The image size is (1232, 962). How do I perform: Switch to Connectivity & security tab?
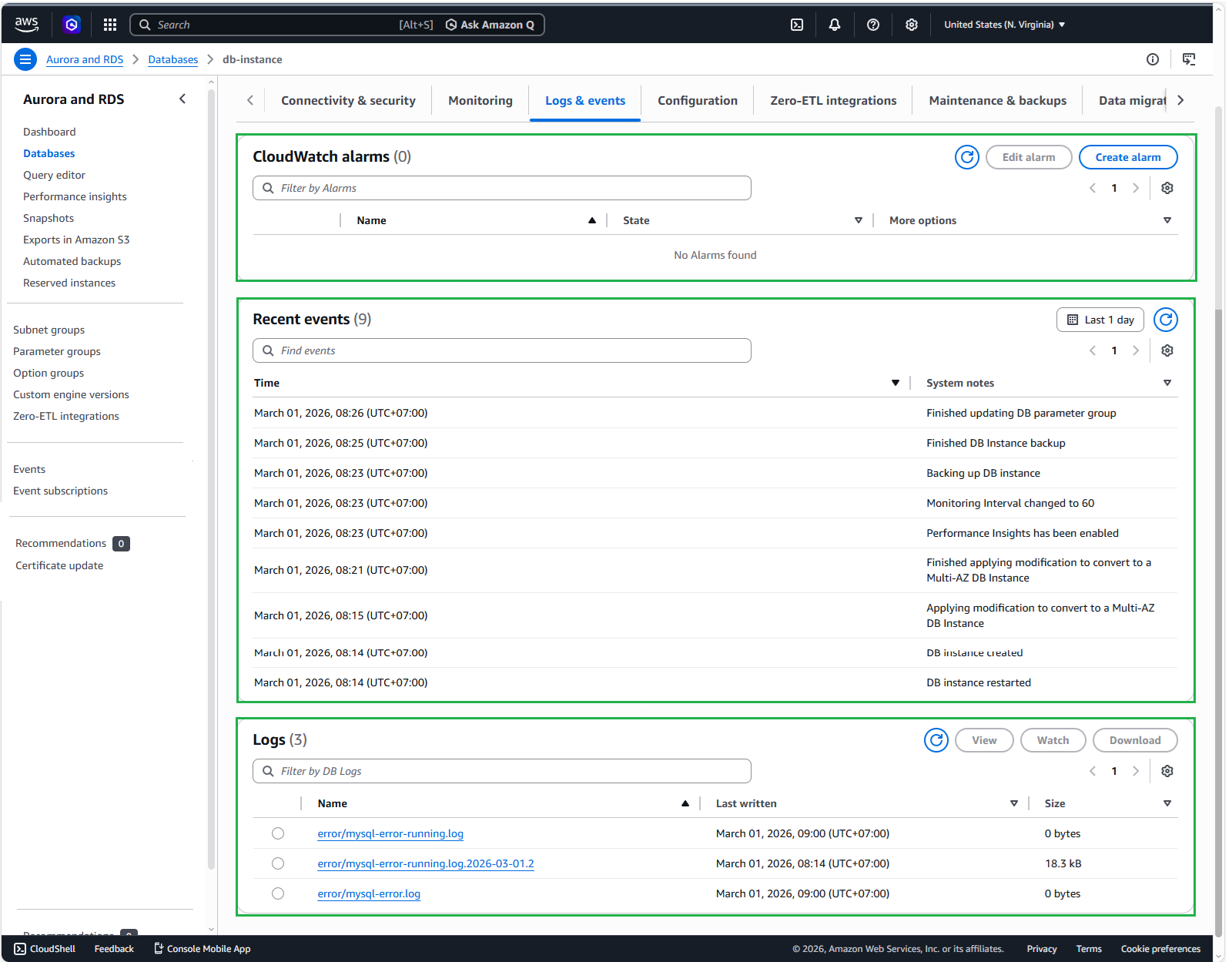[x=348, y=101]
